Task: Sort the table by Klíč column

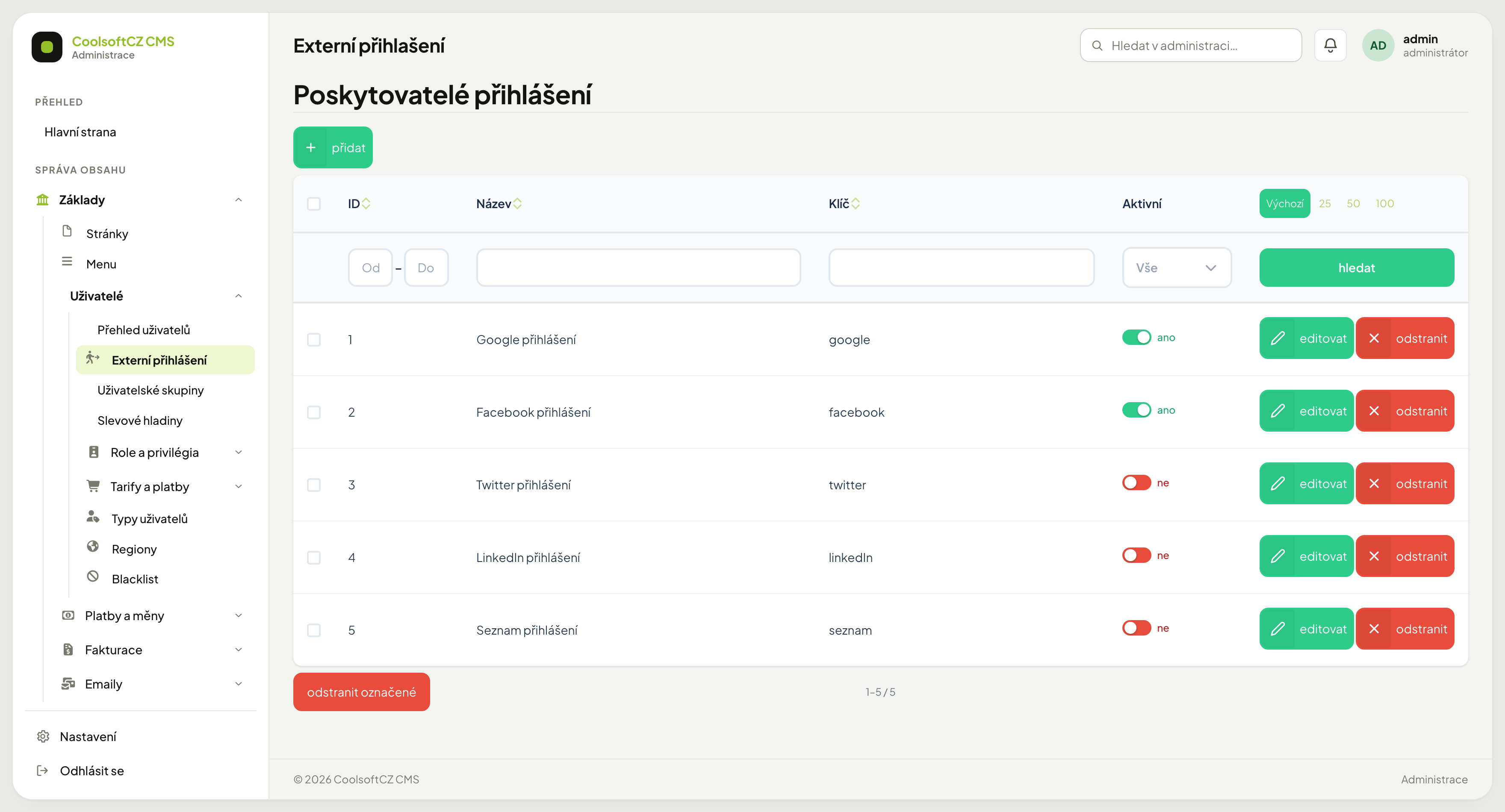Action: click(855, 203)
